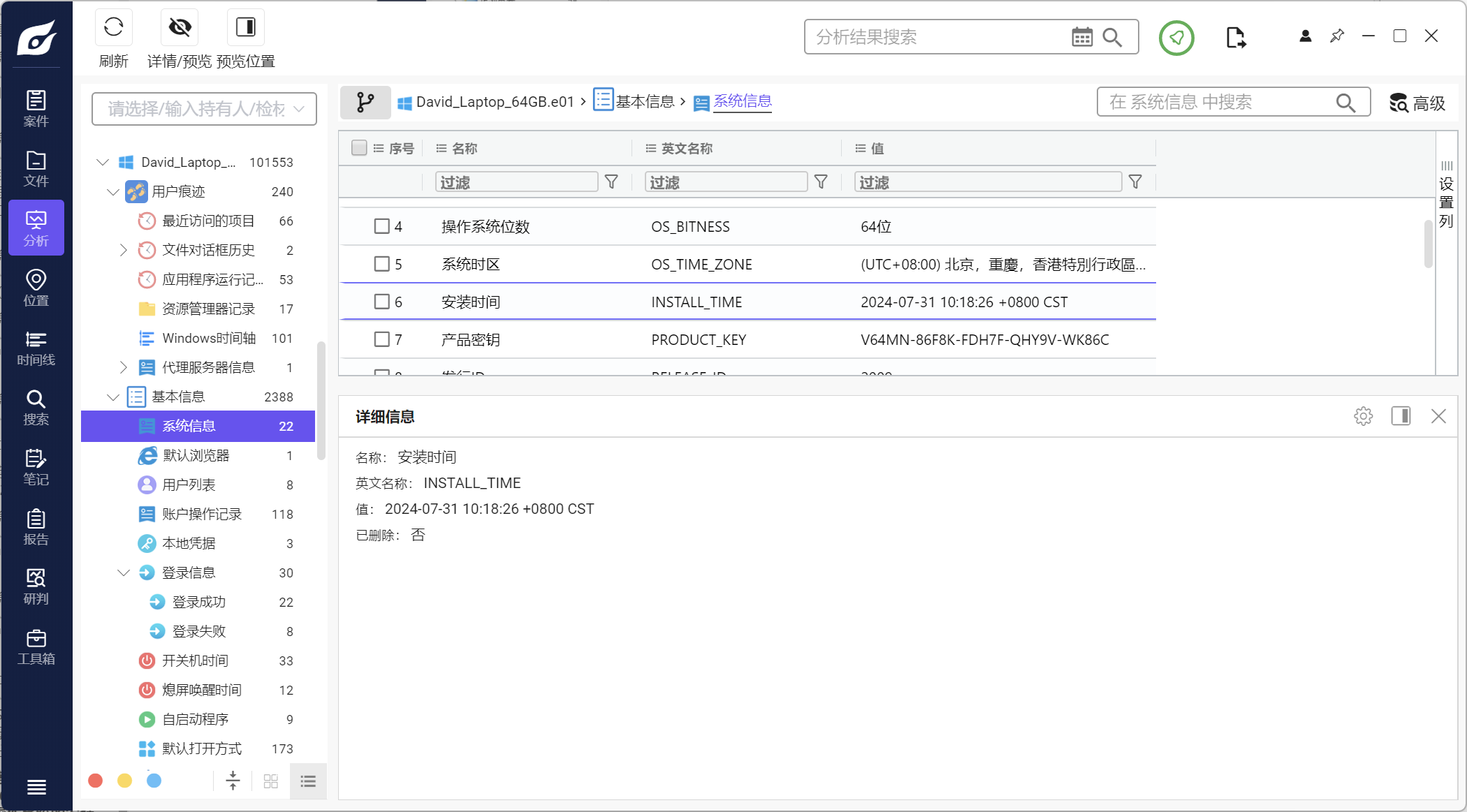Click the 预览位置 layout icon
This screenshot has height=812, width=1467.
246,27
